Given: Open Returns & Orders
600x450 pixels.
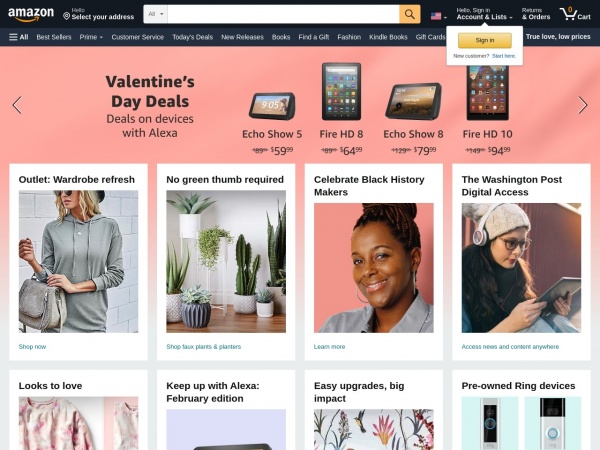Looking at the screenshot, I should point(536,14).
